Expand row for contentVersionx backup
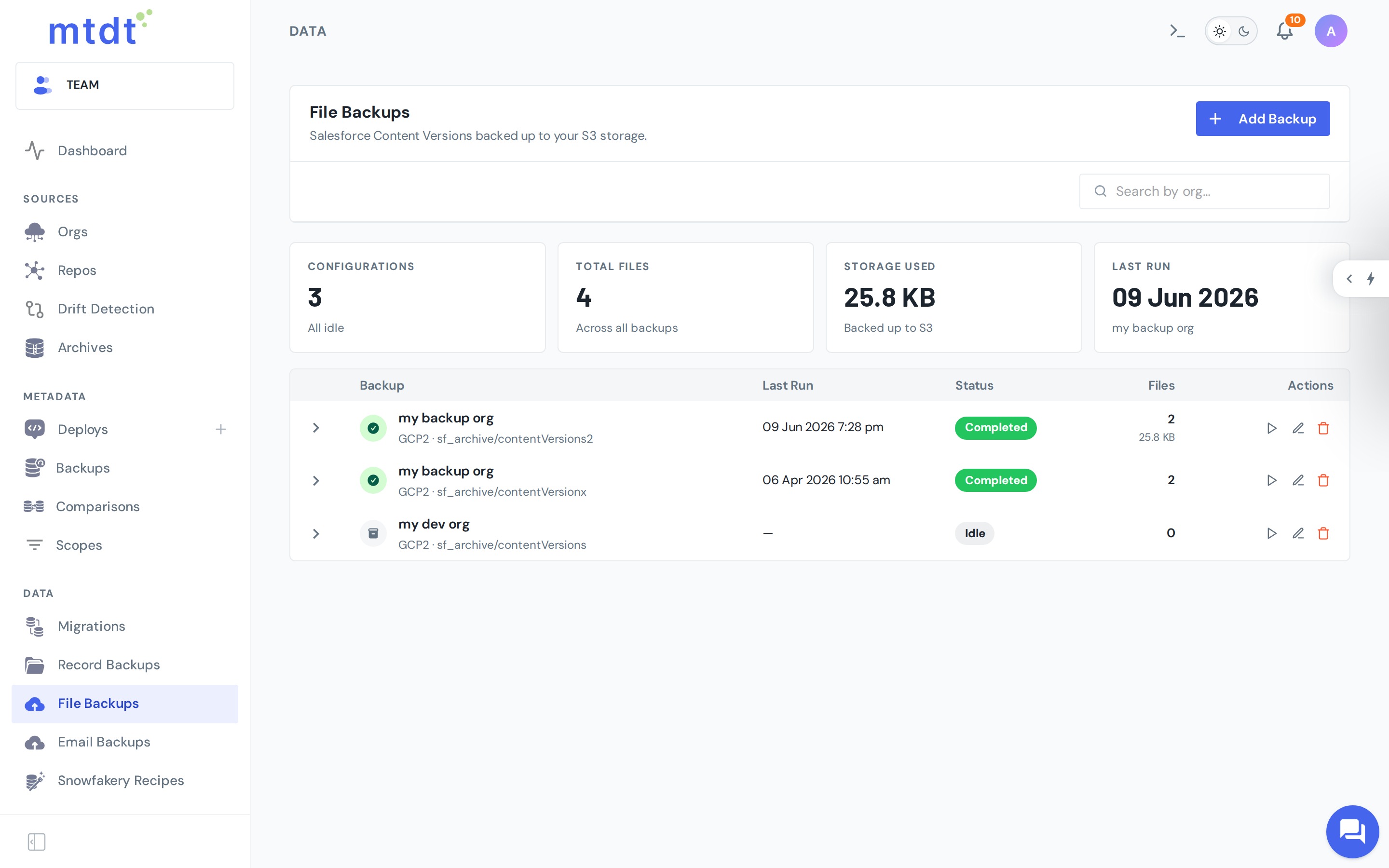The height and width of the screenshot is (868, 1389). (x=316, y=481)
